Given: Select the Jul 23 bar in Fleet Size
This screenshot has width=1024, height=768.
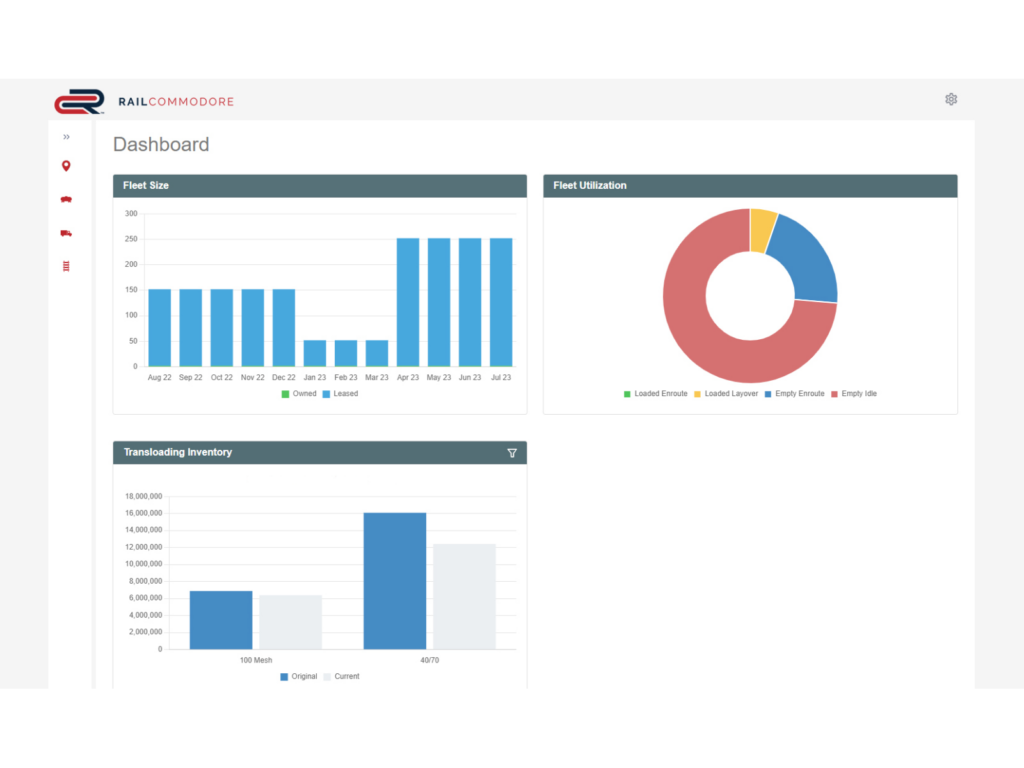Looking at the screenshot, I should coord(501,302).
